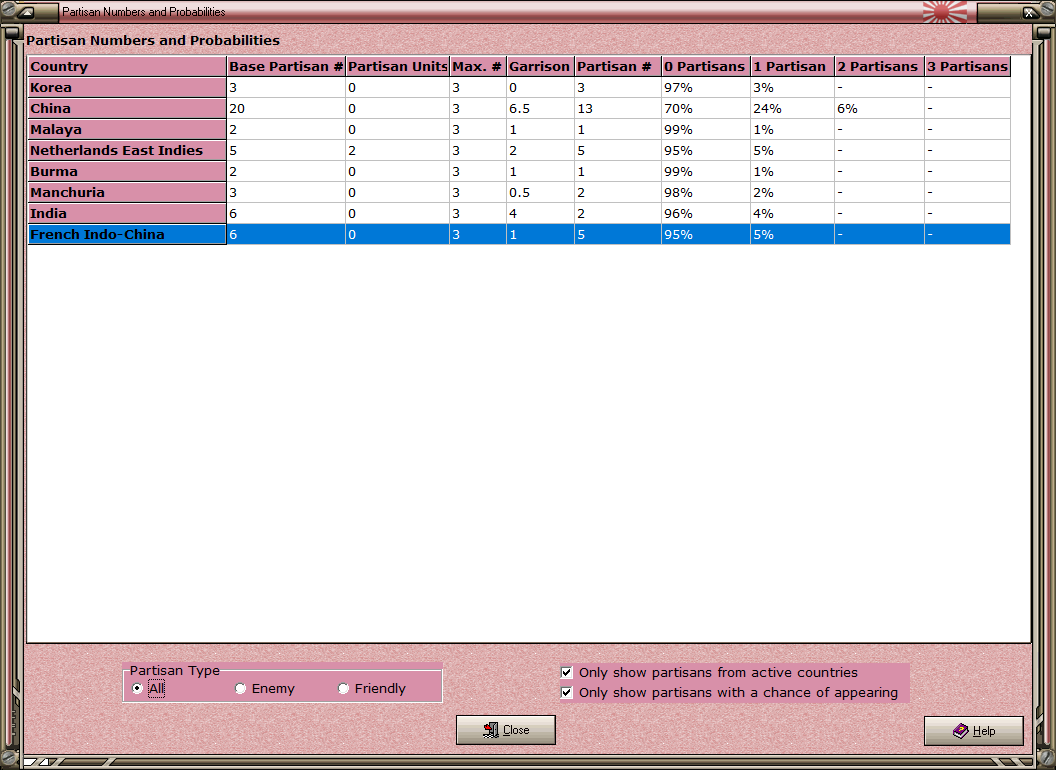Sort by the Country column header

[127, 66]
